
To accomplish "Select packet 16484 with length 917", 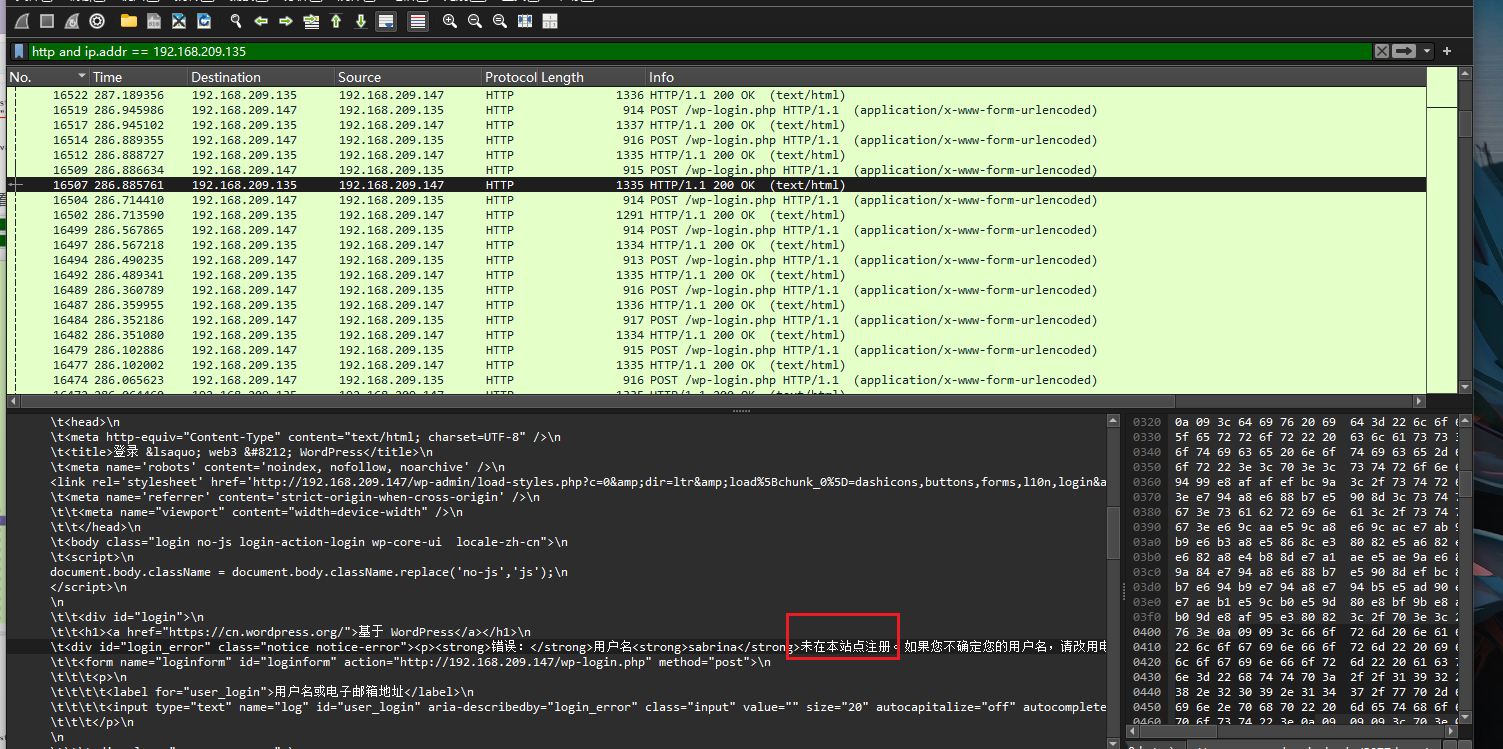I will pos(717,320).
